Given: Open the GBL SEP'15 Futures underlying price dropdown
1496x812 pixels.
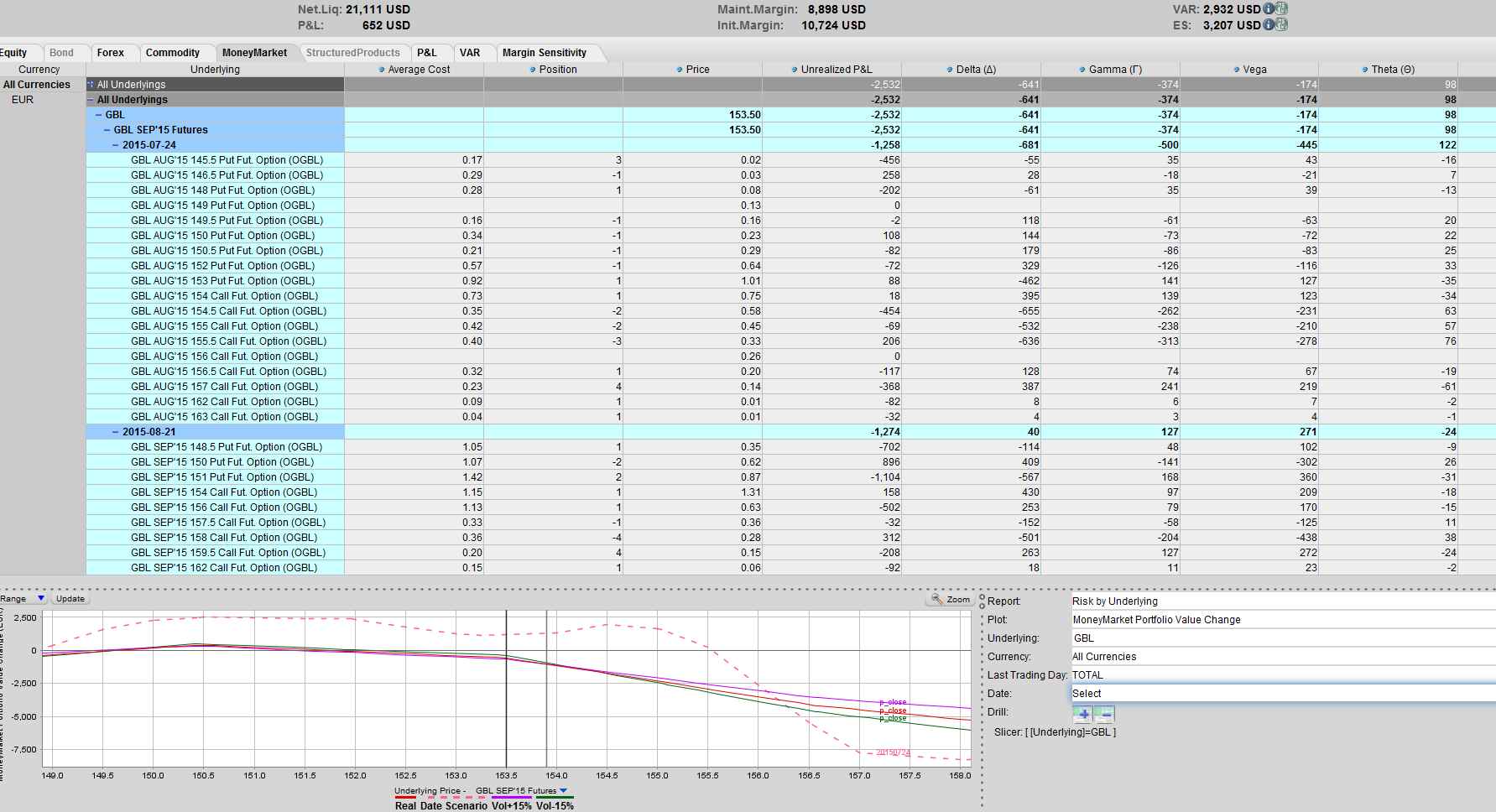Looking at the screenshot, I should [563, 790].
